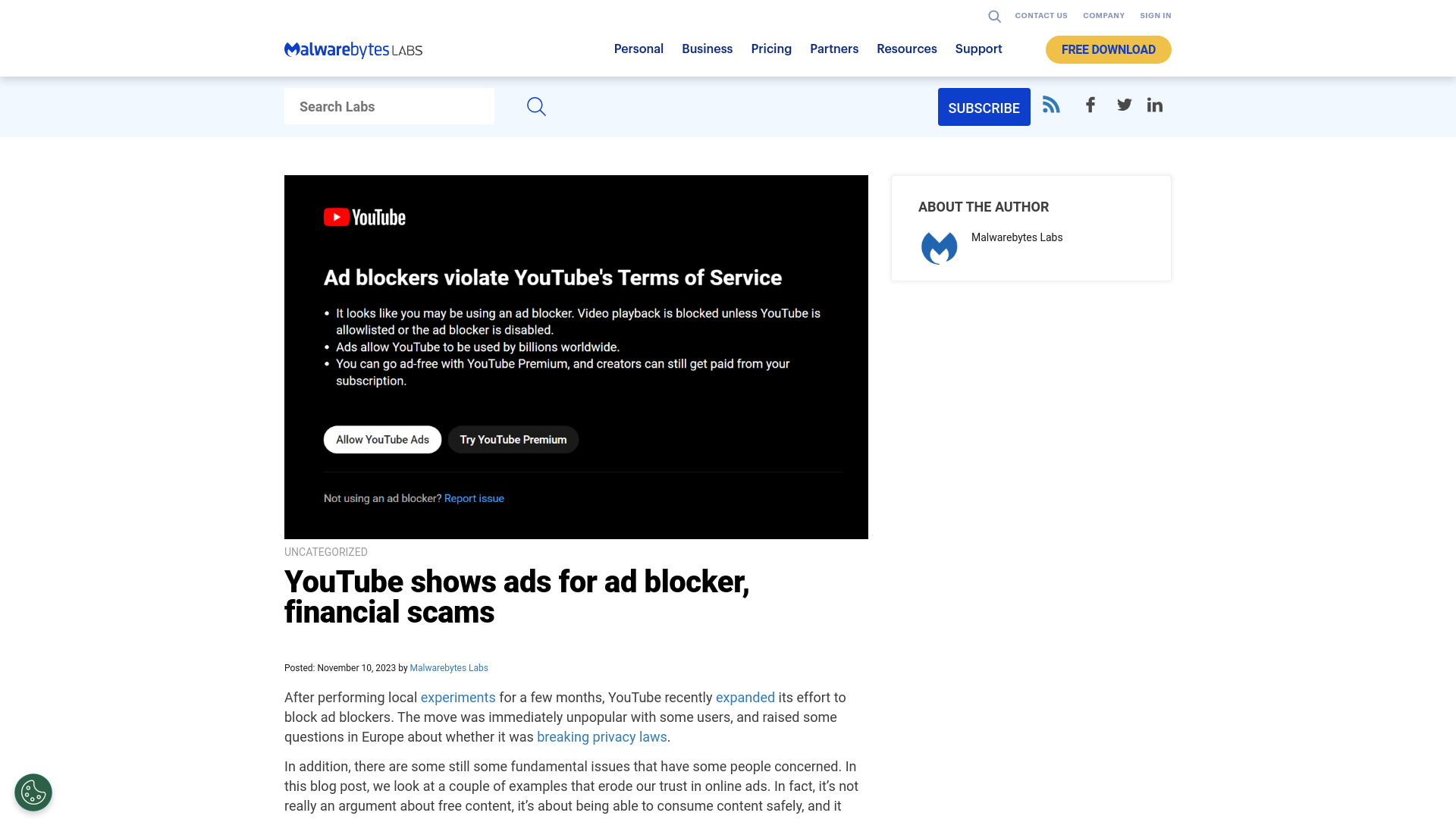
Task: Expand the Support navigation dropdown
Action: [x=979, y=49]
